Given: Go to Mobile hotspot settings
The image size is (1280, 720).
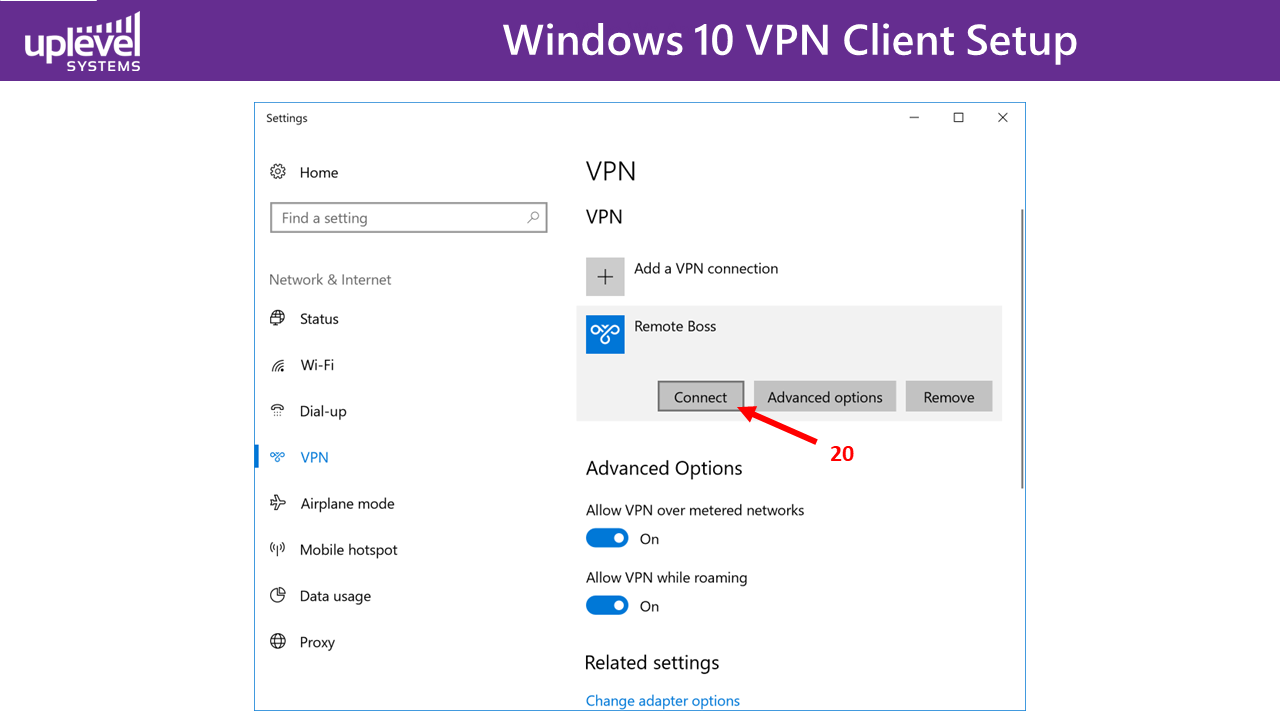Looking at the screenshot, I should click(x=349, y=549).
